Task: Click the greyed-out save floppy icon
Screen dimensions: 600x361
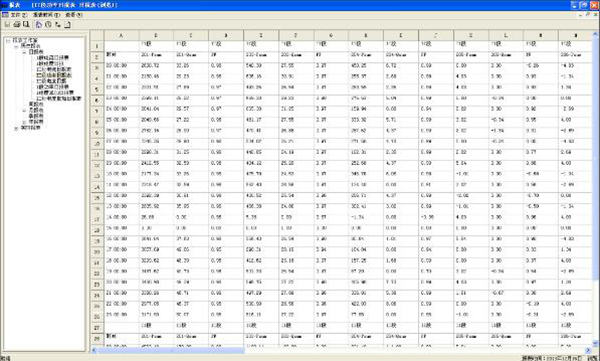Action: (x=7, y=25)
